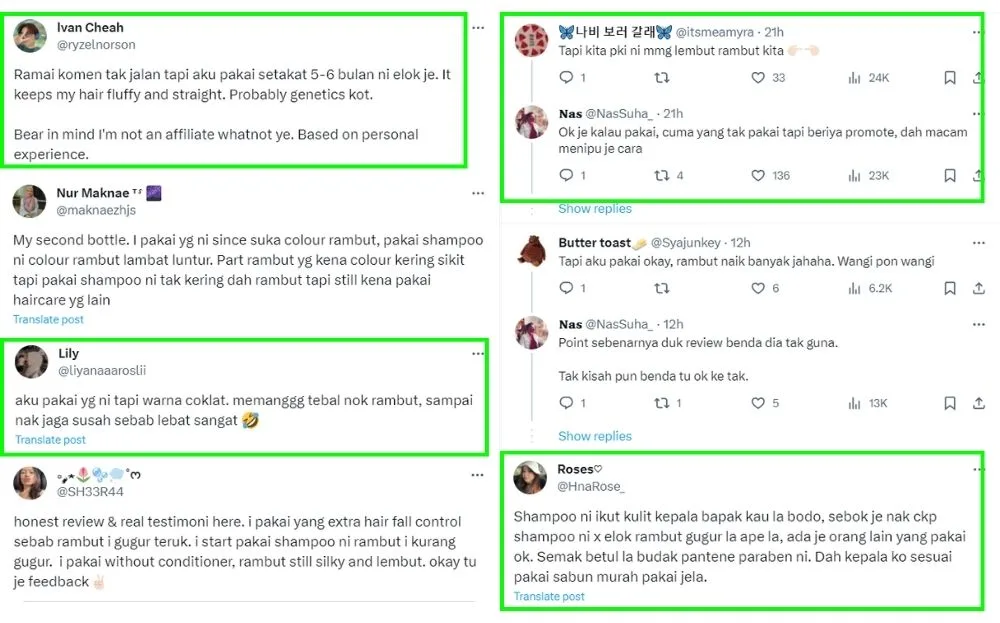Like Butter toast's tweet with 6 likes
The image size is (1000, 623).
[757, 288]
